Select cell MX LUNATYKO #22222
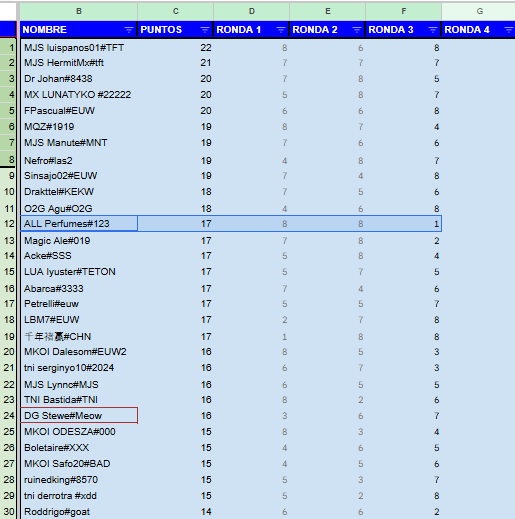The image size is (515, 519). pos(79,95)
